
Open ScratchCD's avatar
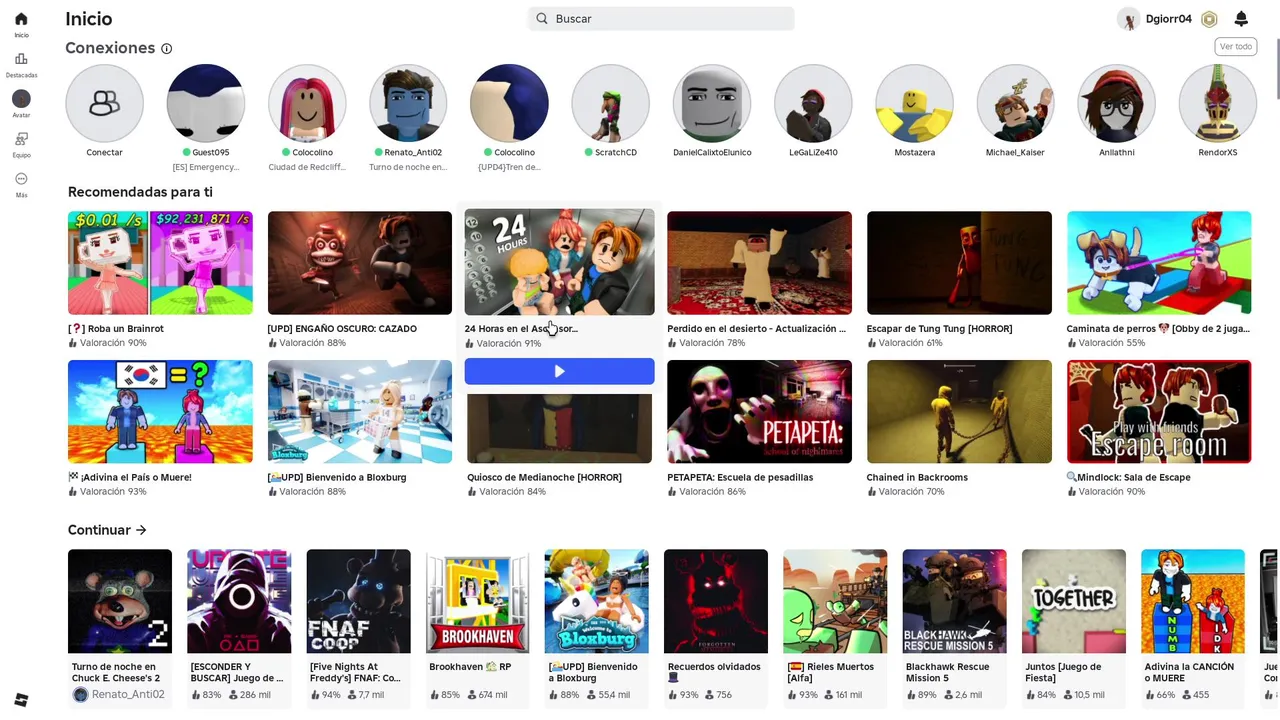pos(610,103)
